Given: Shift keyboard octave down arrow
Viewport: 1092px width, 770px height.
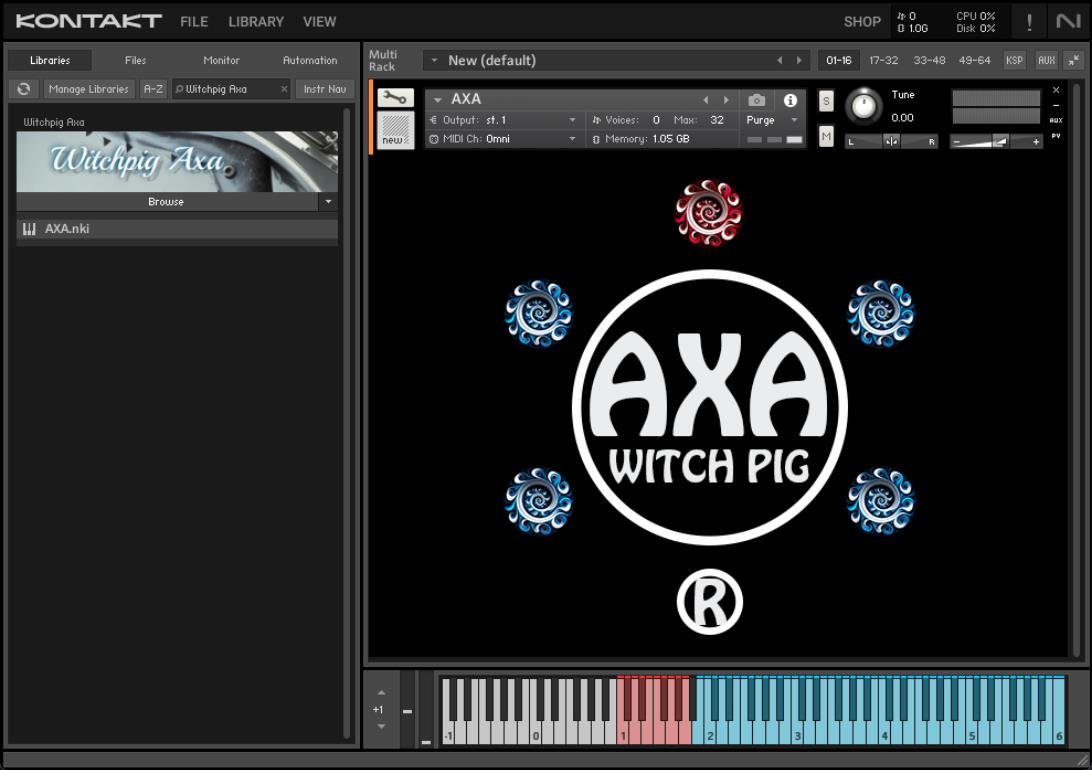Looking at the screenshot, I should [x=381, y=726].
